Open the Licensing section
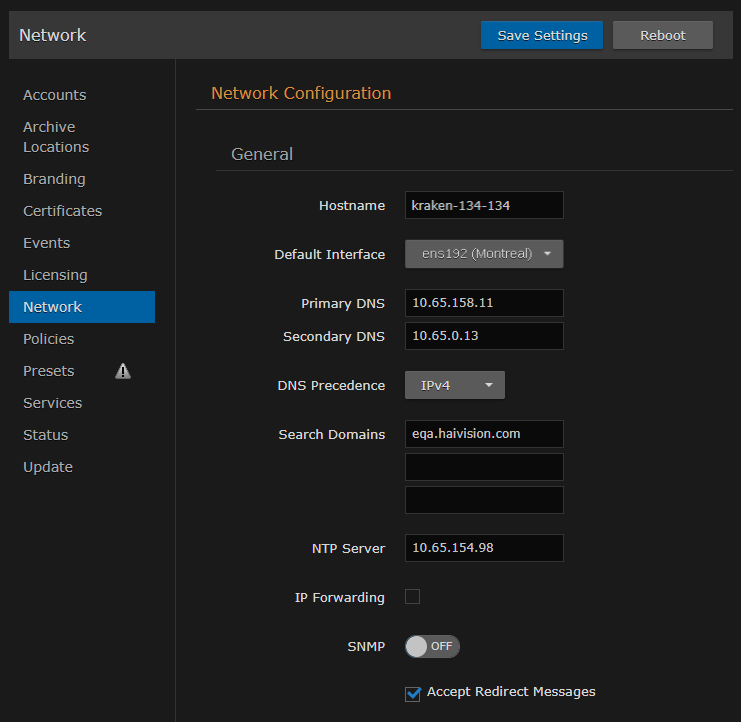 pos(55,275)
